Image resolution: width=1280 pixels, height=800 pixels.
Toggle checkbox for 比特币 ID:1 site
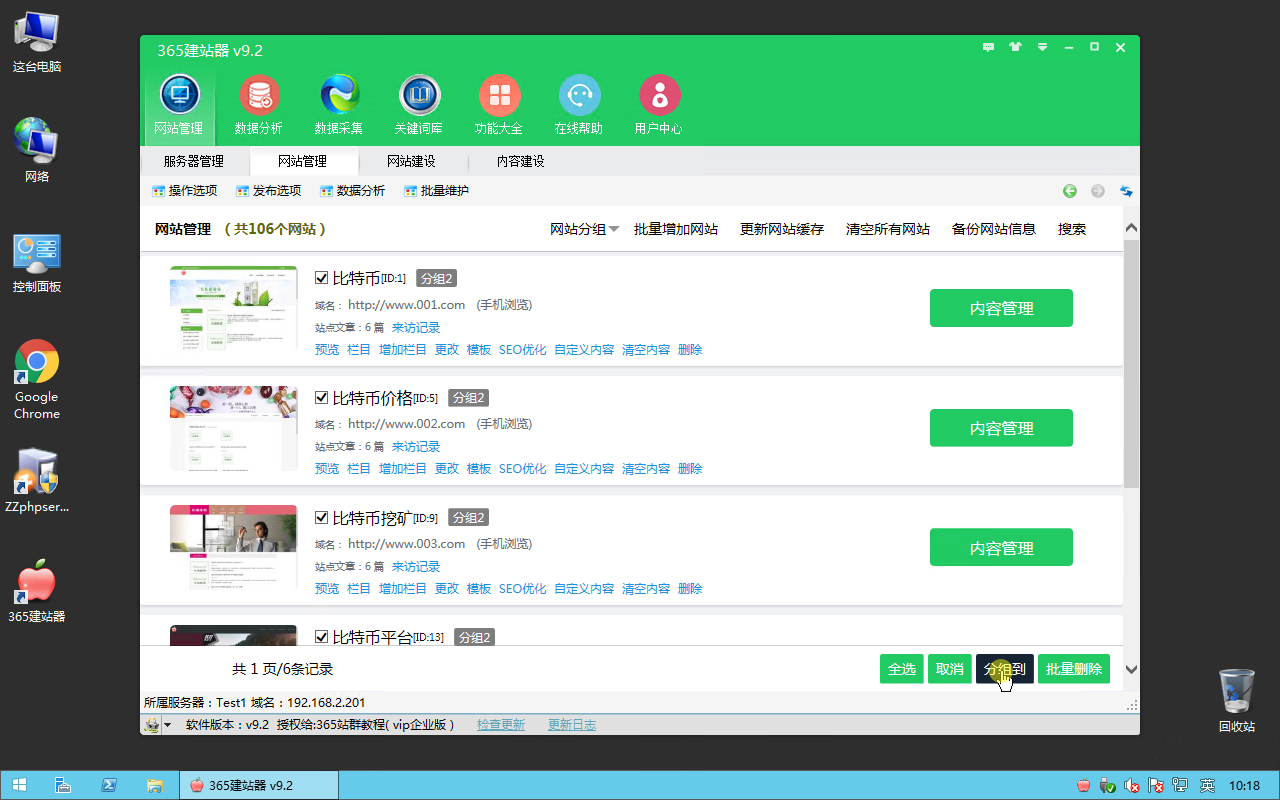(x=322, y=278)
